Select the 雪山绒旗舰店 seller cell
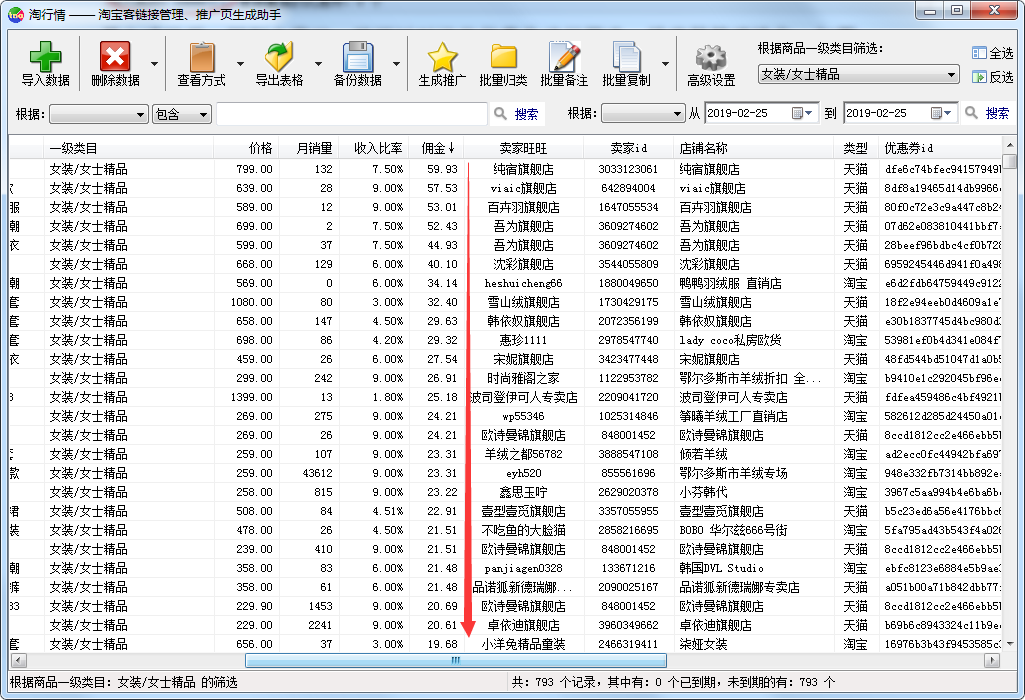Viewport: 1025px width, 700px height. [x=523, y=302]
